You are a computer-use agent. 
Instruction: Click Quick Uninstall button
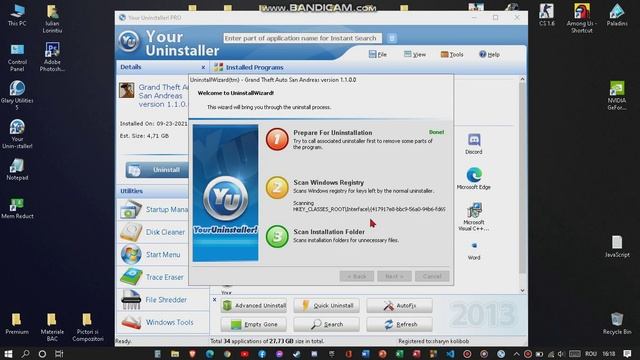326,305
